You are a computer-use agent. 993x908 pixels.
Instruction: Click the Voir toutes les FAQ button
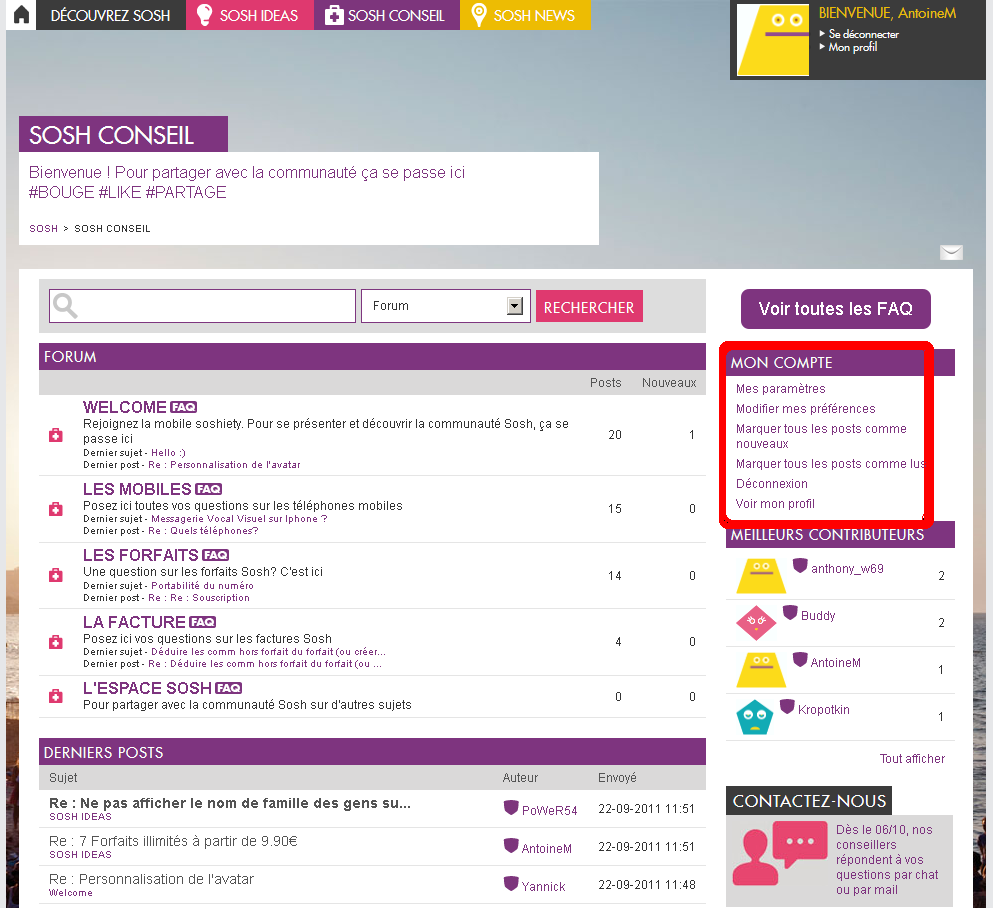835,309
